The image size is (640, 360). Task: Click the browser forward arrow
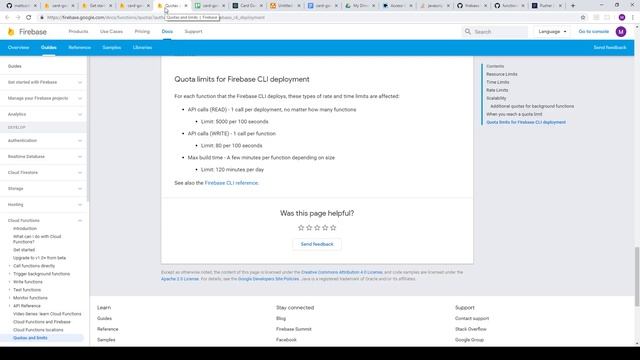pos(18,18)
